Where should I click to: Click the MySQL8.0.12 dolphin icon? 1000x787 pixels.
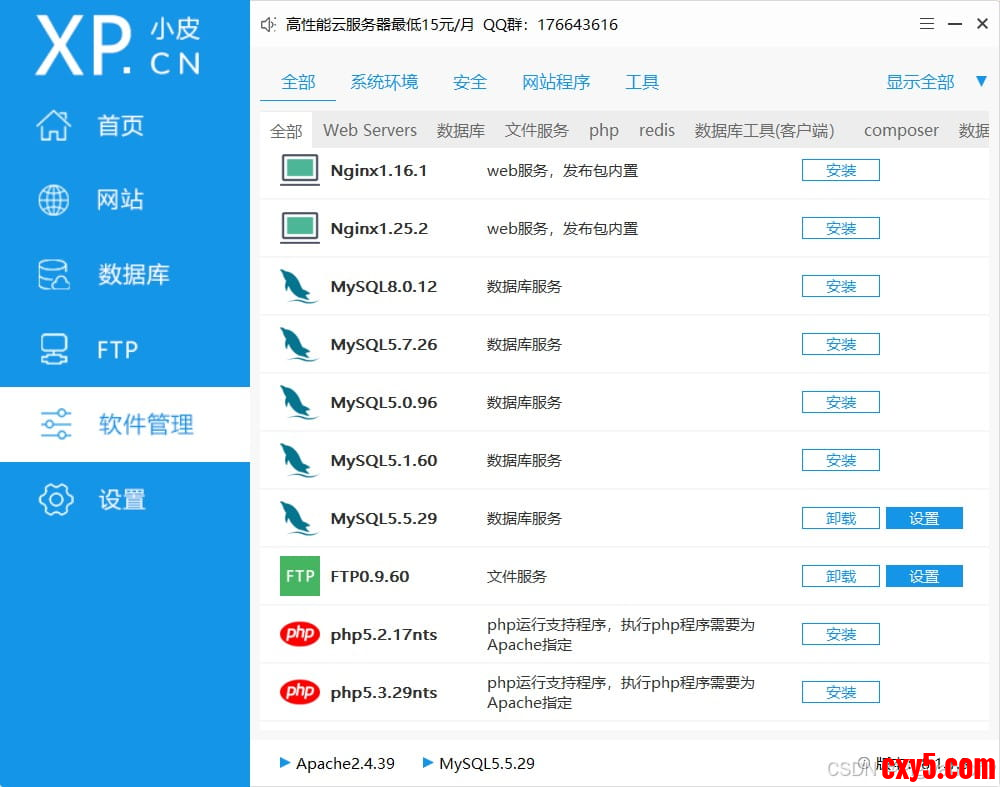point(299,287)
